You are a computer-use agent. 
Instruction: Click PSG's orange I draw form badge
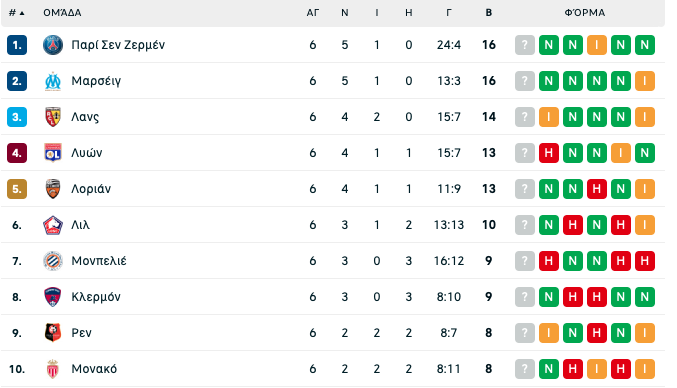597,45
